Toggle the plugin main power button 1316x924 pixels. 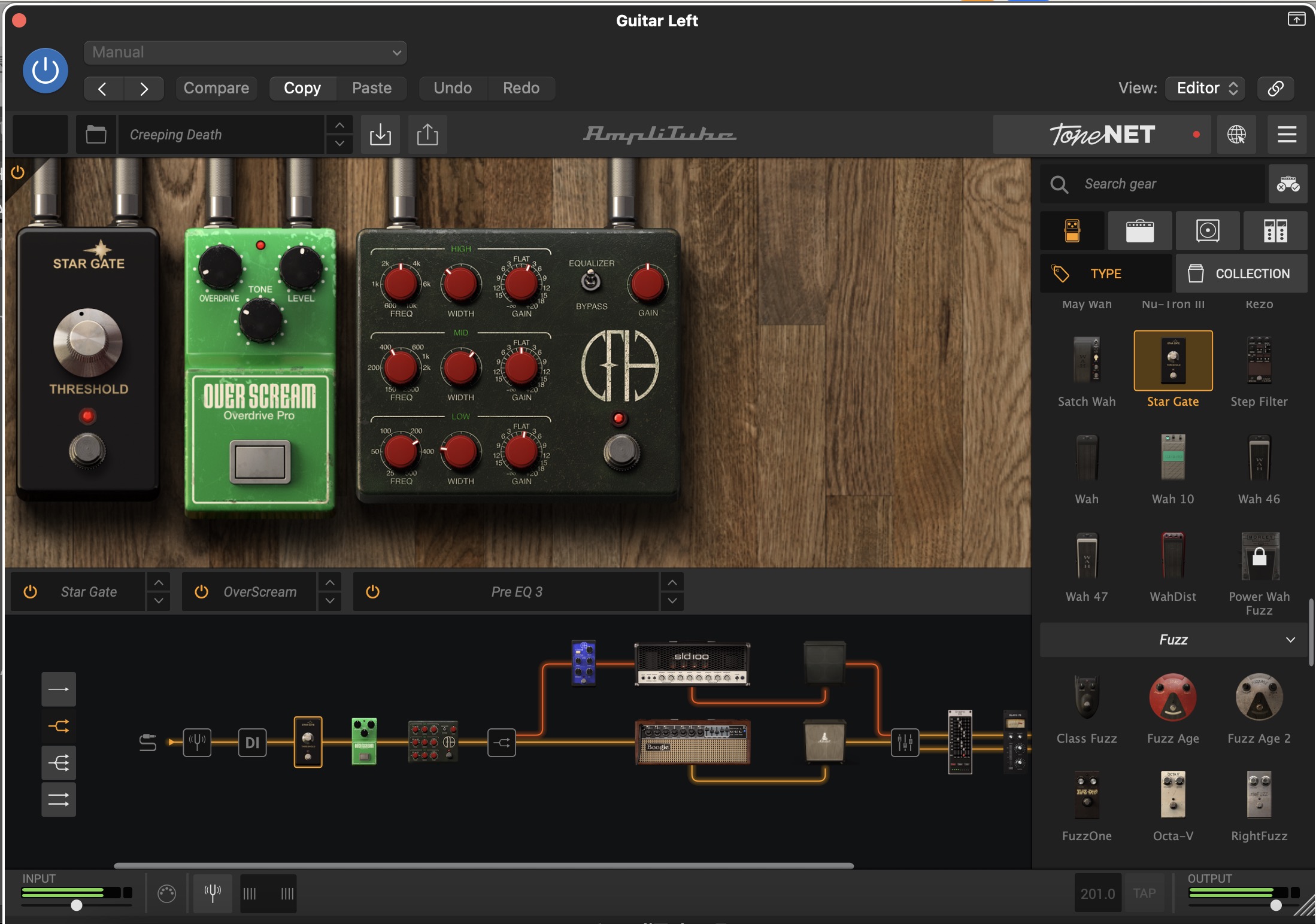pos(46,71)
